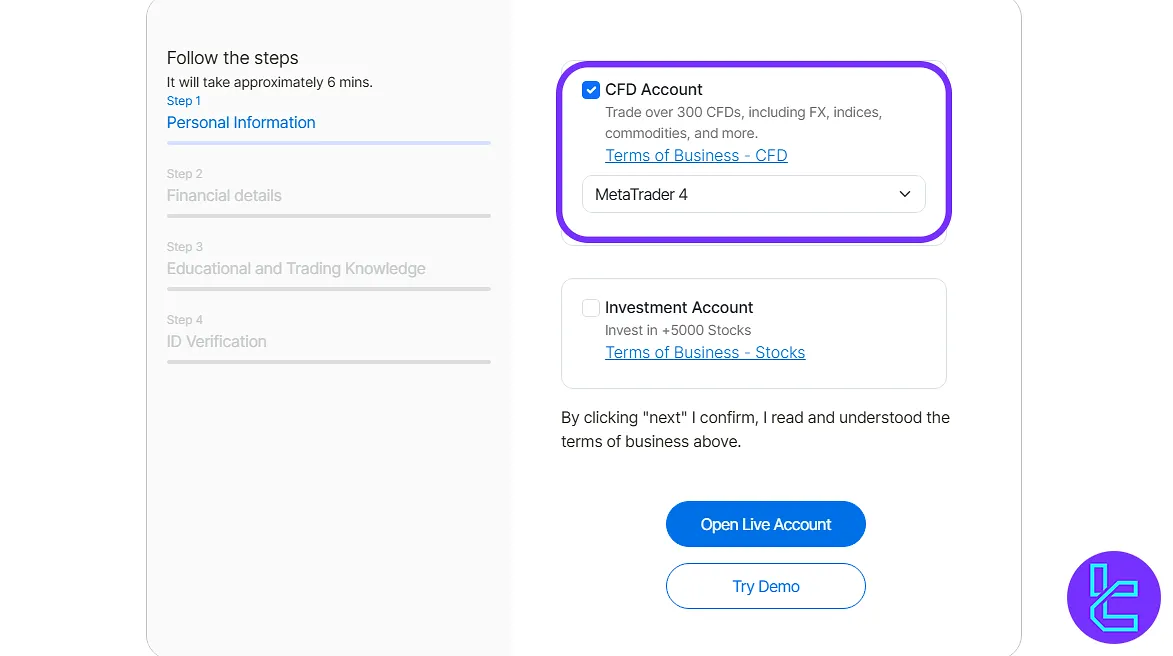Click the Step 3 progress bar
This screenshot has width=1173, height=656.
(x=328, y=289)
